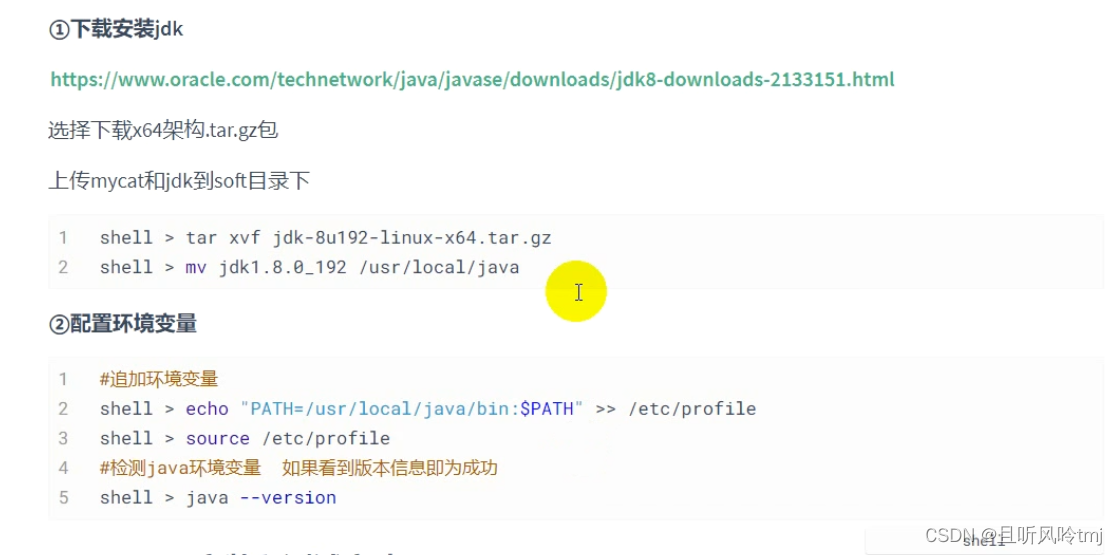This screenshot has height=555, width=1117.
Task: Click the echo keyword in code block
Action: (x=207, y=409)
